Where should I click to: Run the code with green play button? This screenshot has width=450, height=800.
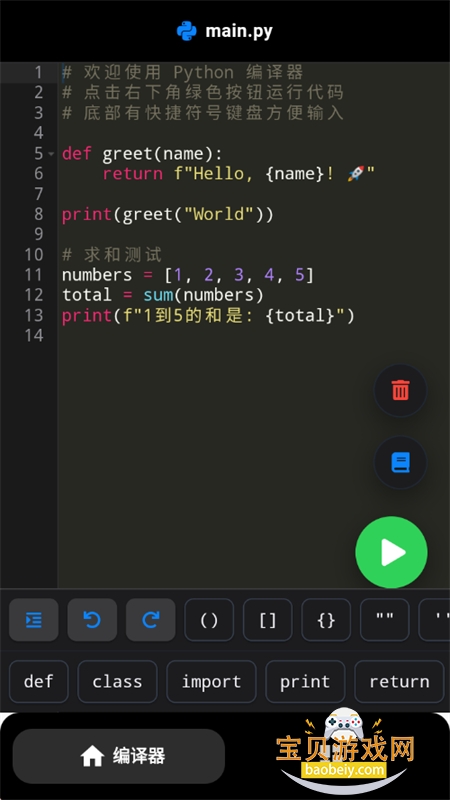[x=391, y=552]
